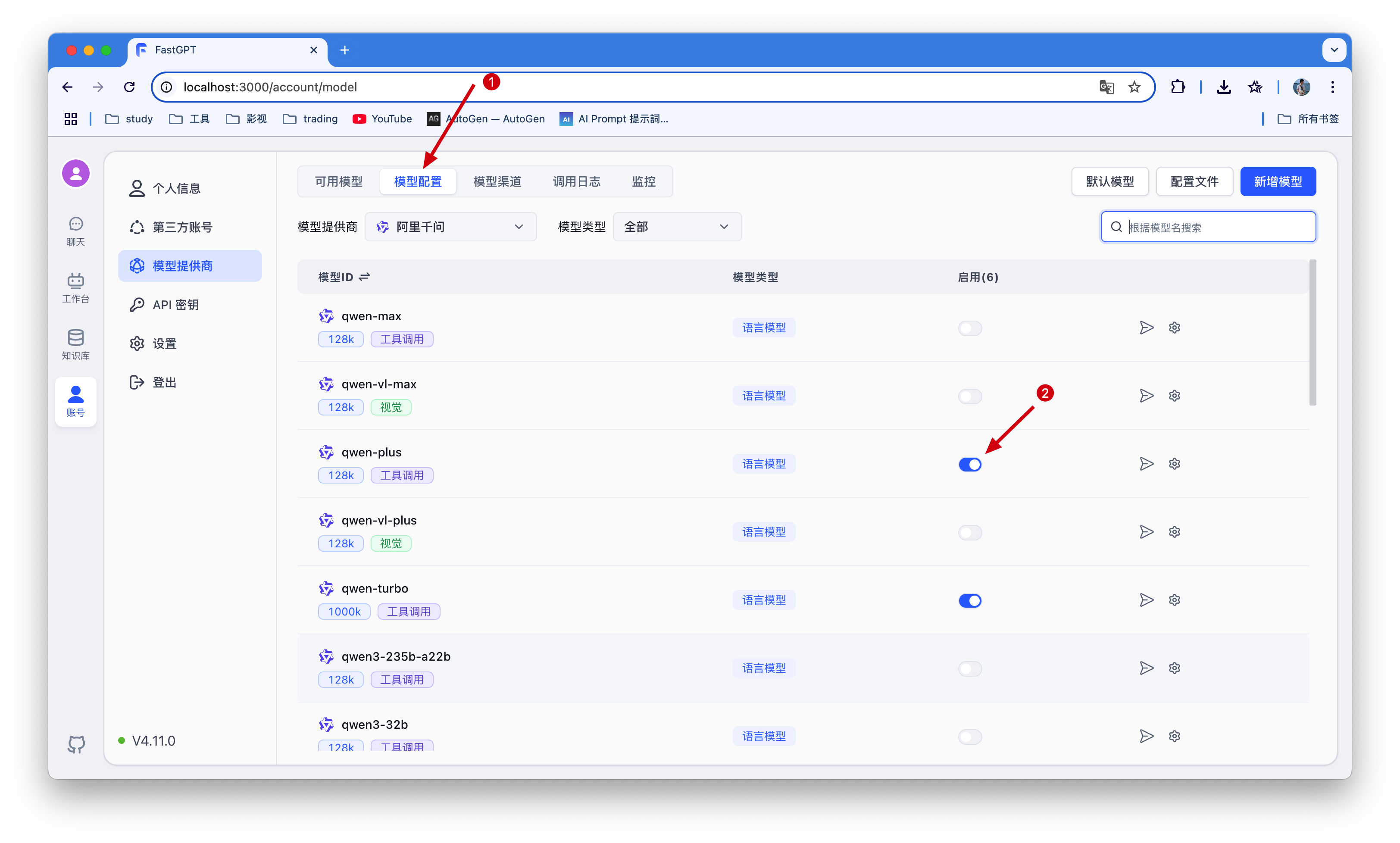
Task: Open the 模型提供商 阿里千问 dropdown
Action: [450, 227]
